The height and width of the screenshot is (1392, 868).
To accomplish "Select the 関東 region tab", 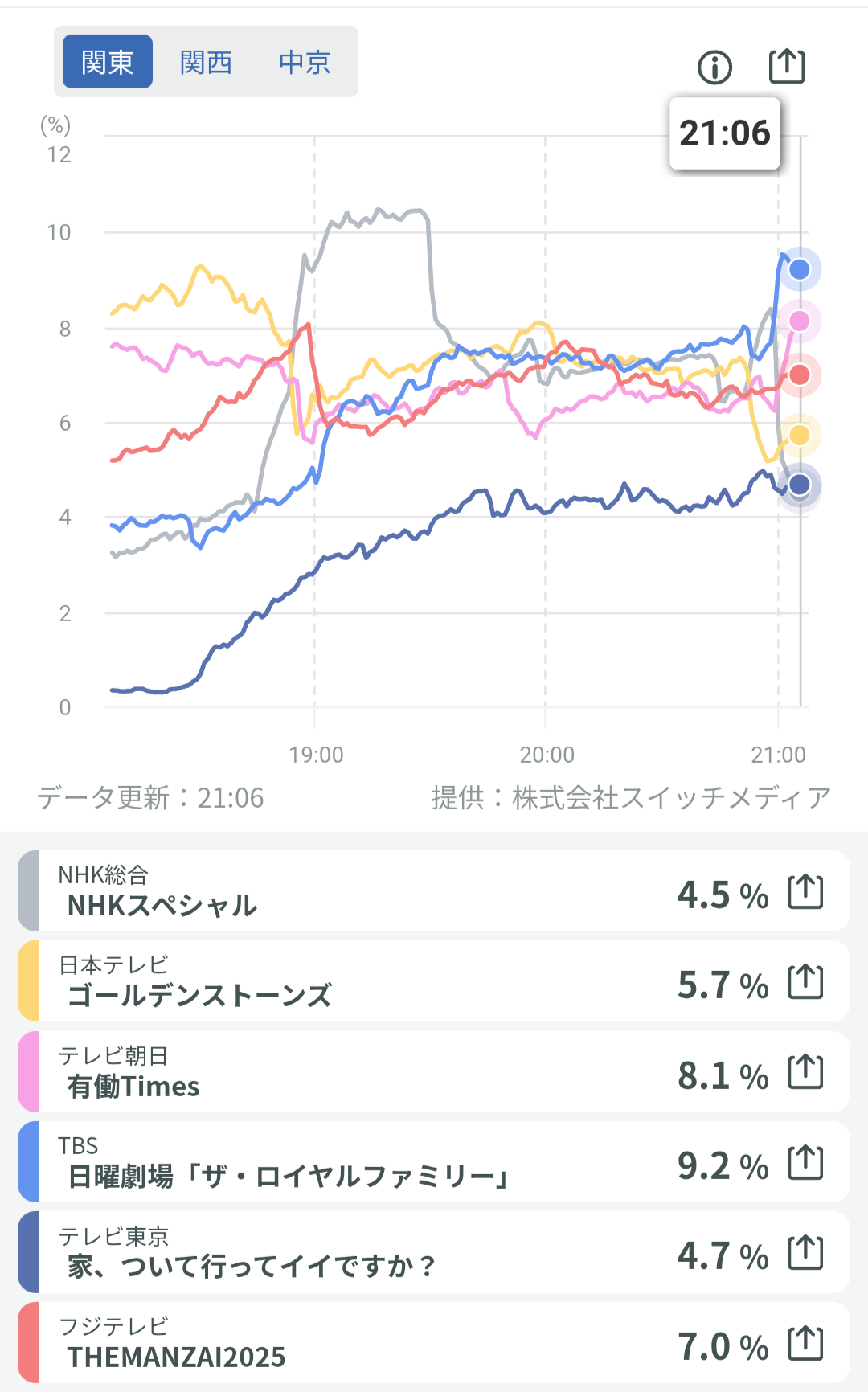I will [108, 62].
